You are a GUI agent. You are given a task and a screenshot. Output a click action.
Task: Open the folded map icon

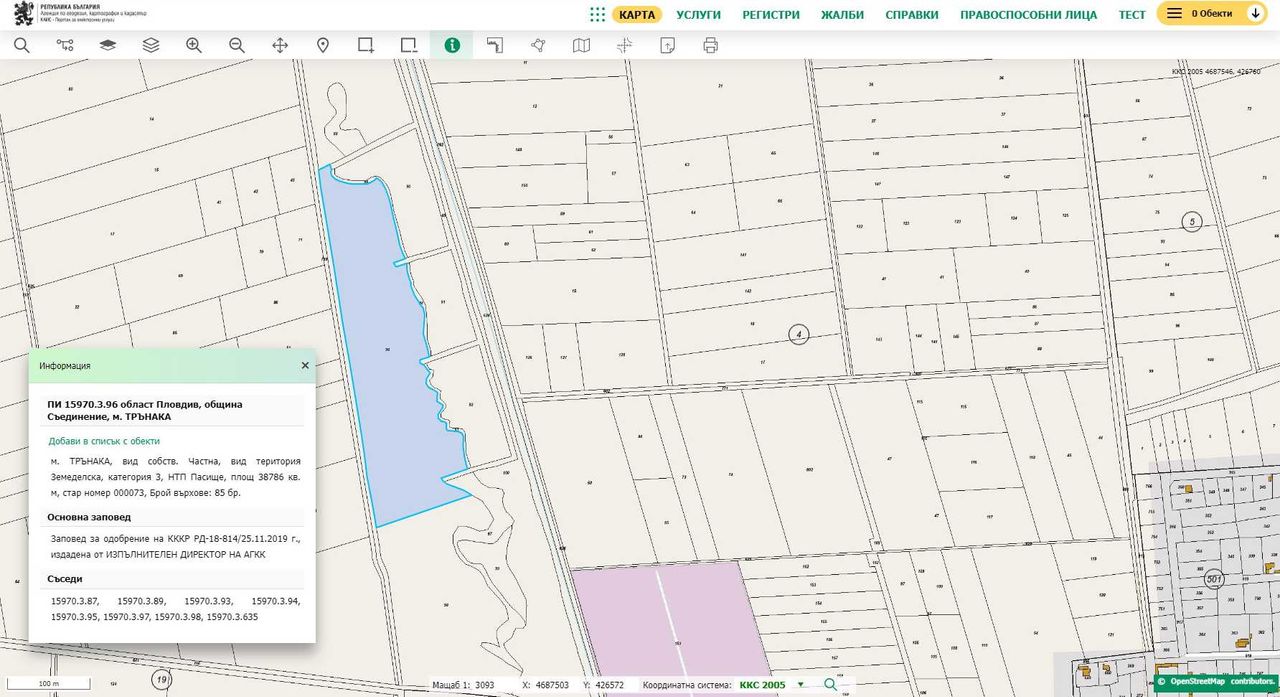581,45
